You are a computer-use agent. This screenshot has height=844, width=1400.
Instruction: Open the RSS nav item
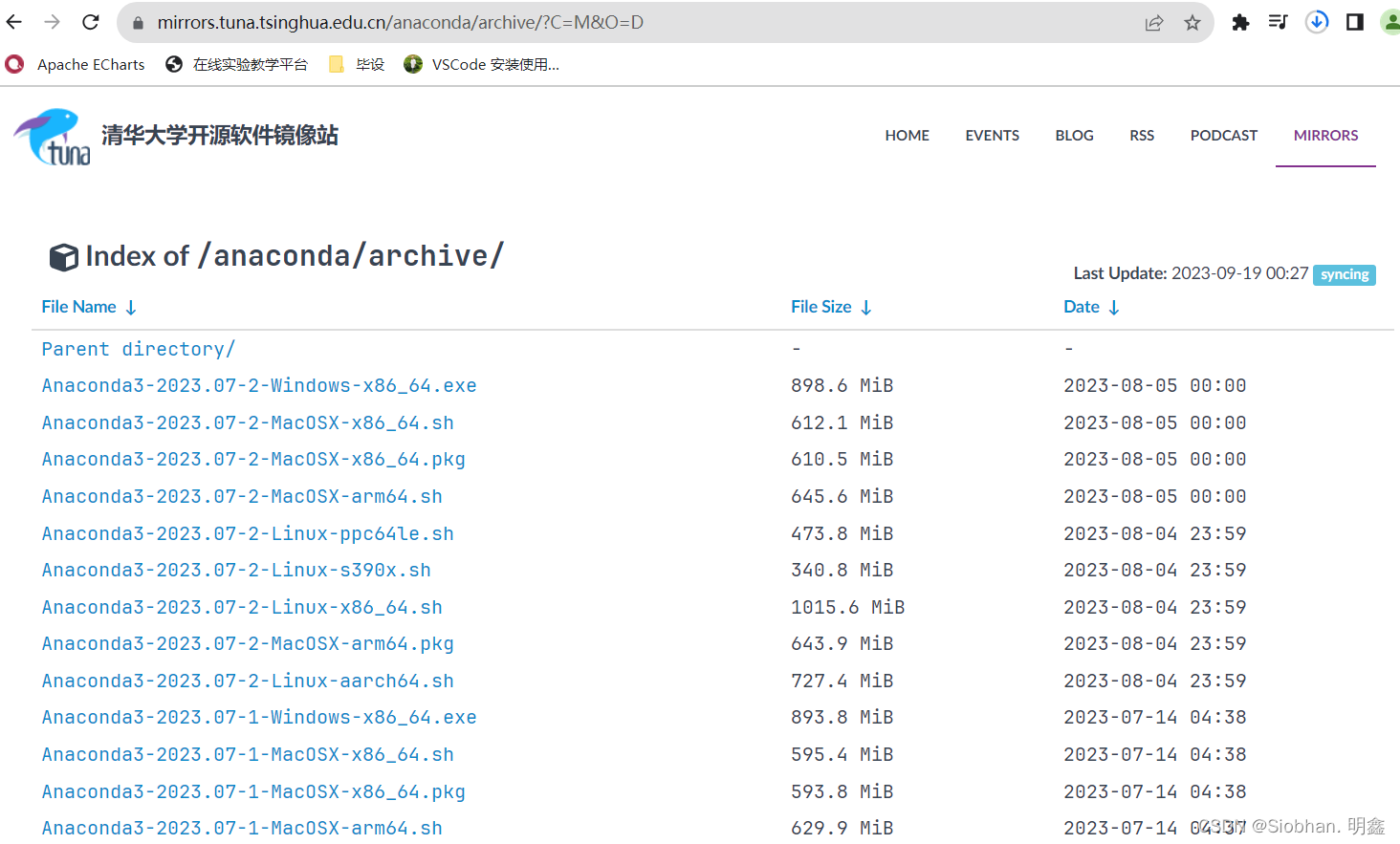pos(1142,136)
